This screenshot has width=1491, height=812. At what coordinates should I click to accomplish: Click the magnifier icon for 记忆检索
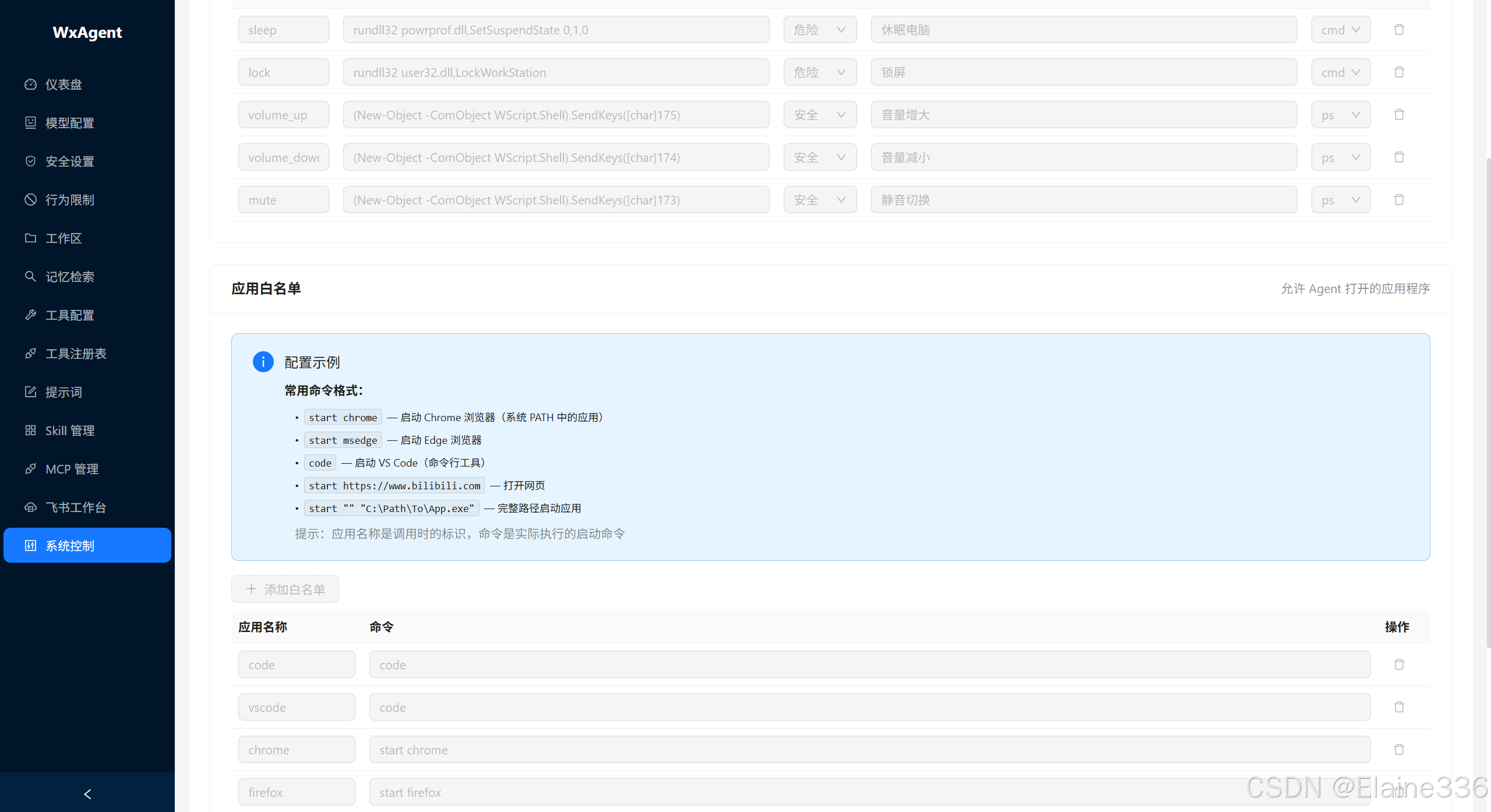click(30, 277)
